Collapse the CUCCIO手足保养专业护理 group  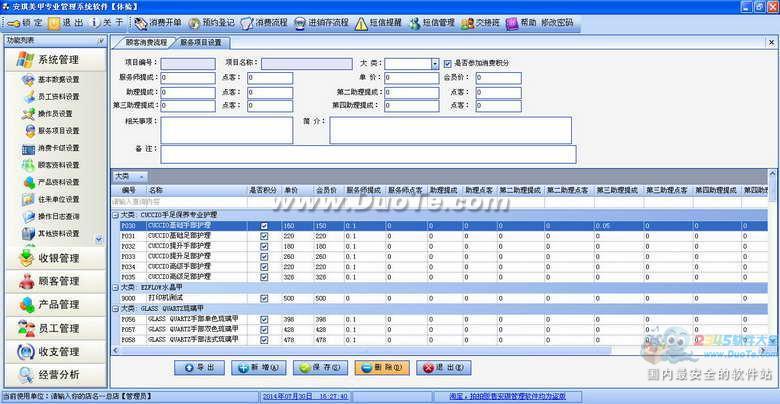pyautogui.click(x=116, y=215)
